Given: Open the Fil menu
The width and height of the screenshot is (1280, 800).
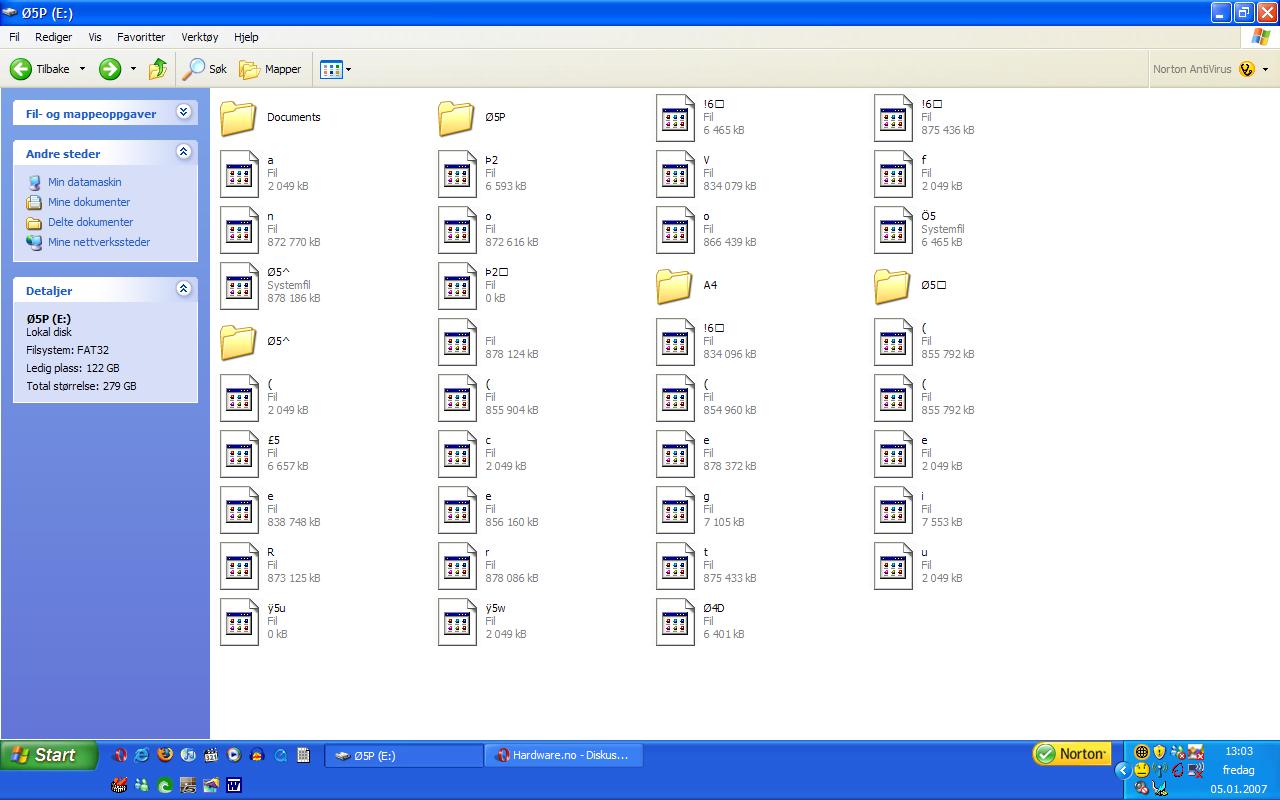Looking at the screenshot, I should click(14, 37).
